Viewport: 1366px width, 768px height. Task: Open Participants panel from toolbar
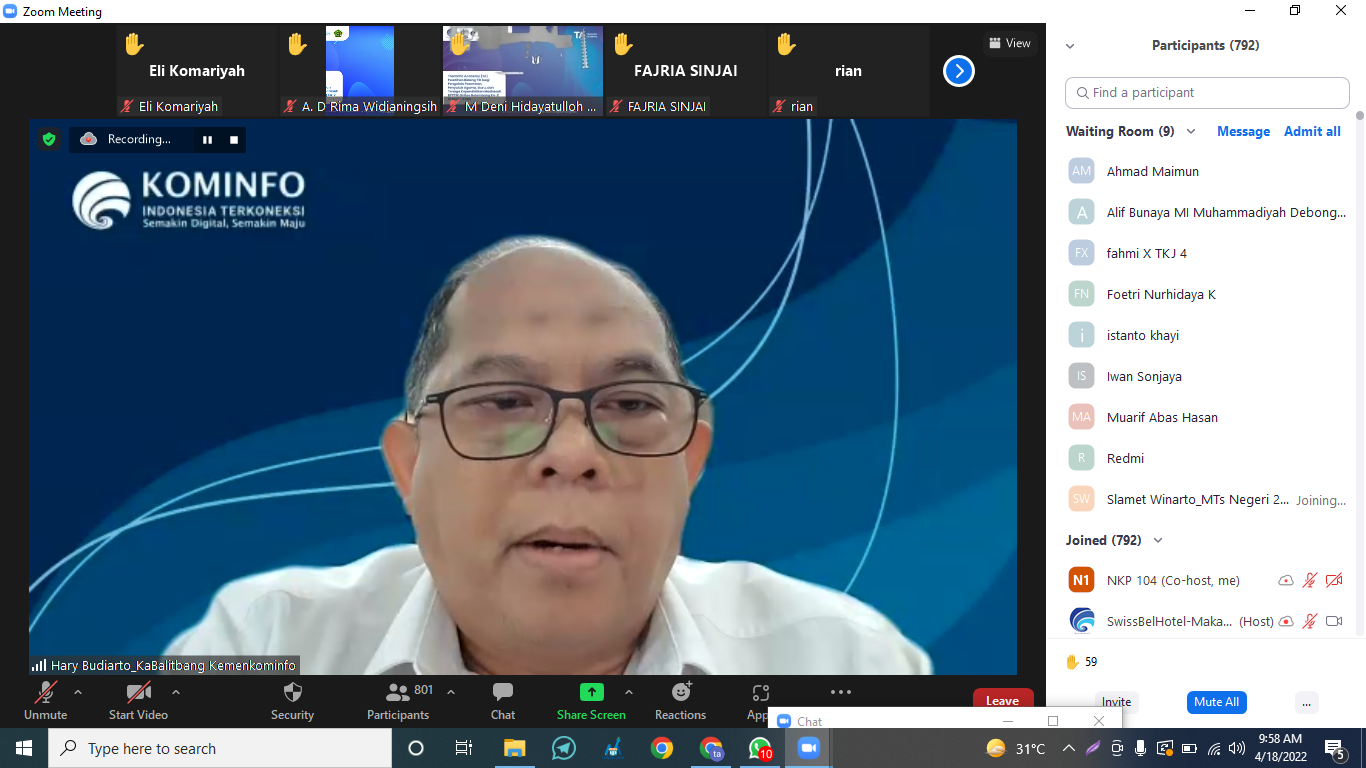(x=398, y=693)
